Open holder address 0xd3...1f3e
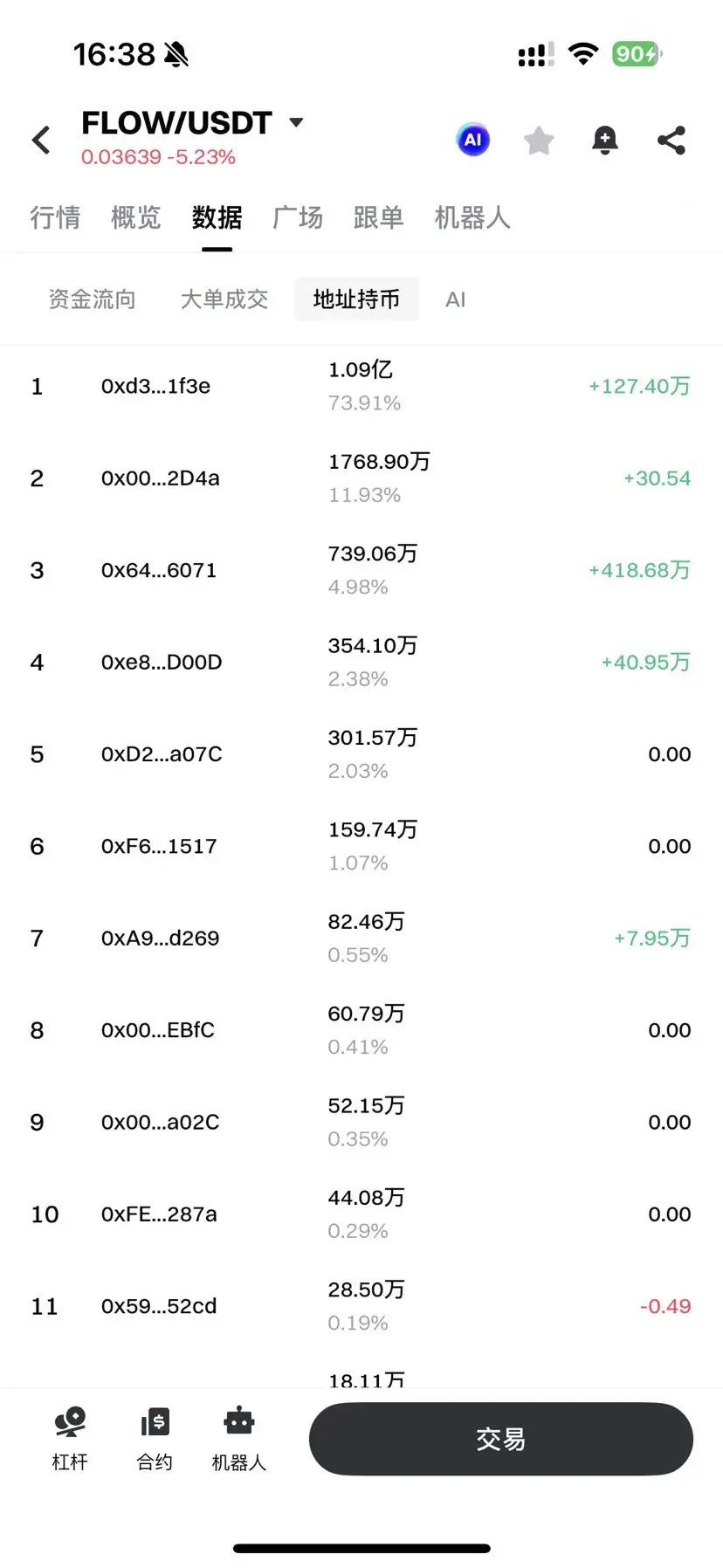This screenshot has height=1568, width=723. tap(155, 386)
